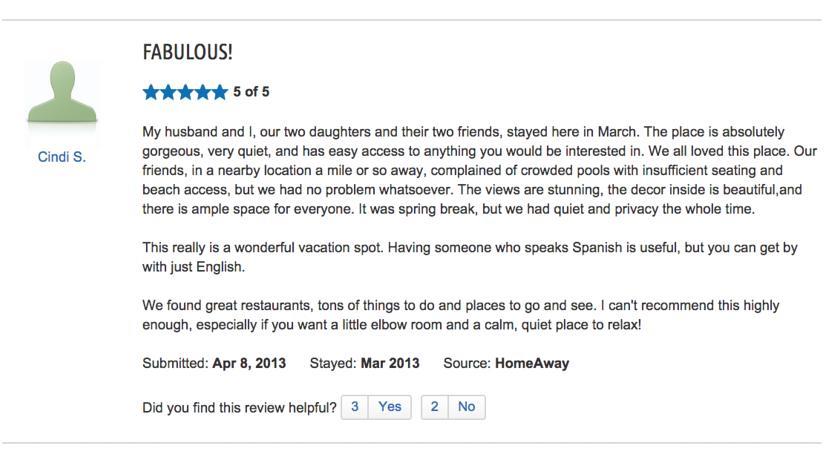The image size is (840, 460).
Task: Click the first blue rating star
Action: tap(152, 93)
